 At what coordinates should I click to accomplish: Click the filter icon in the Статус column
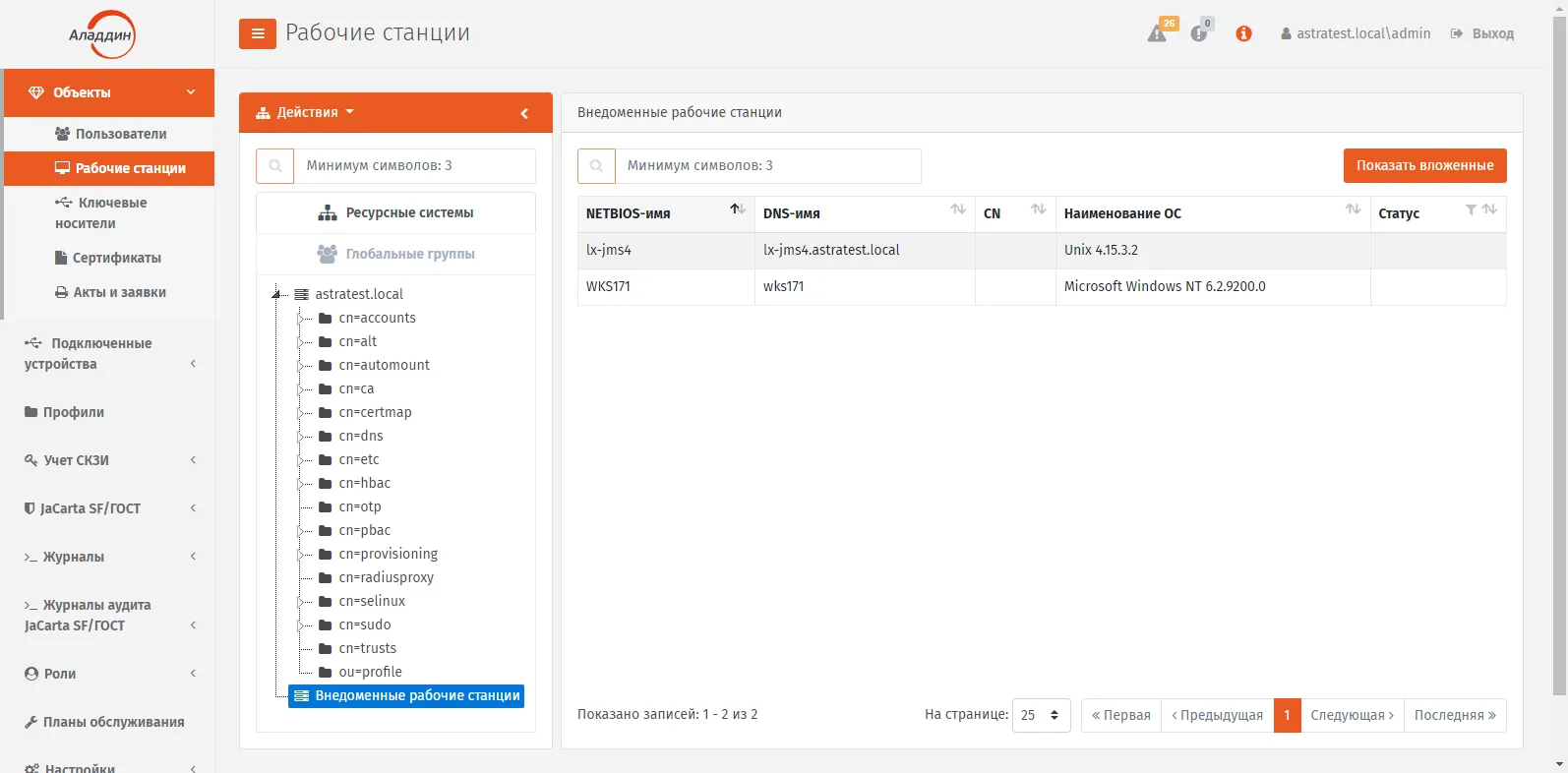(x=1471, y=209)
